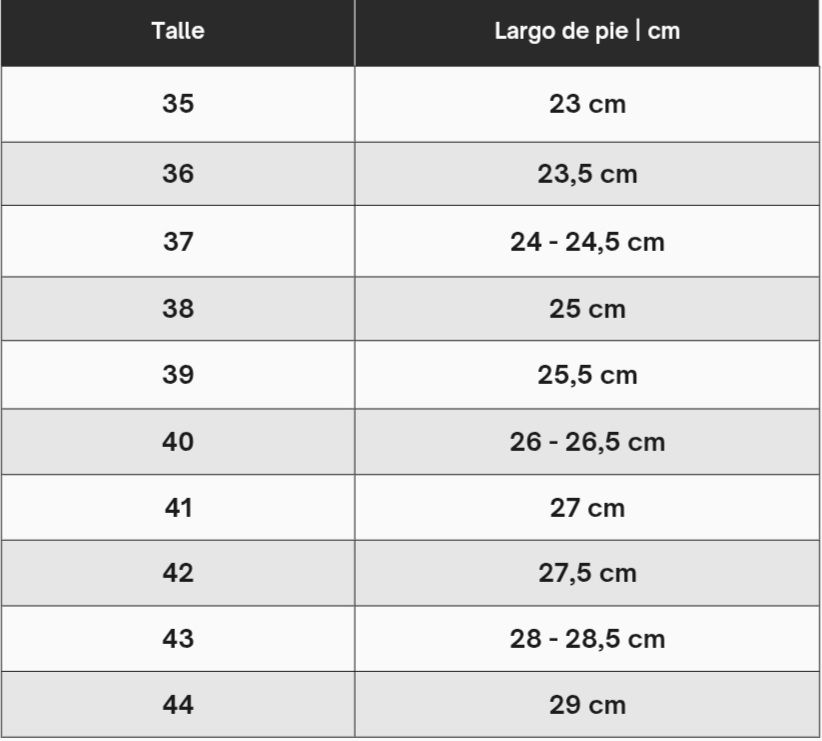The width and height of the screenshot is (822, 741).
Task: Select the size 36 cell
Action: 178,174
